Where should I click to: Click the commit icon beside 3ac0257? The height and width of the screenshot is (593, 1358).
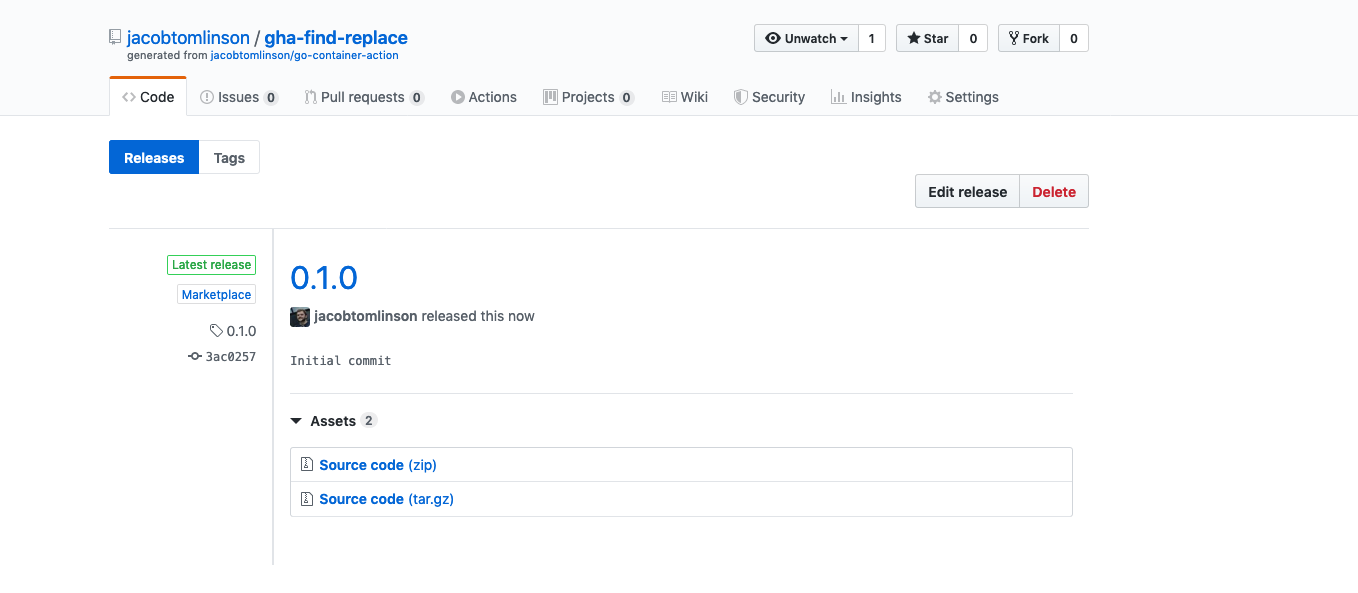195,356
